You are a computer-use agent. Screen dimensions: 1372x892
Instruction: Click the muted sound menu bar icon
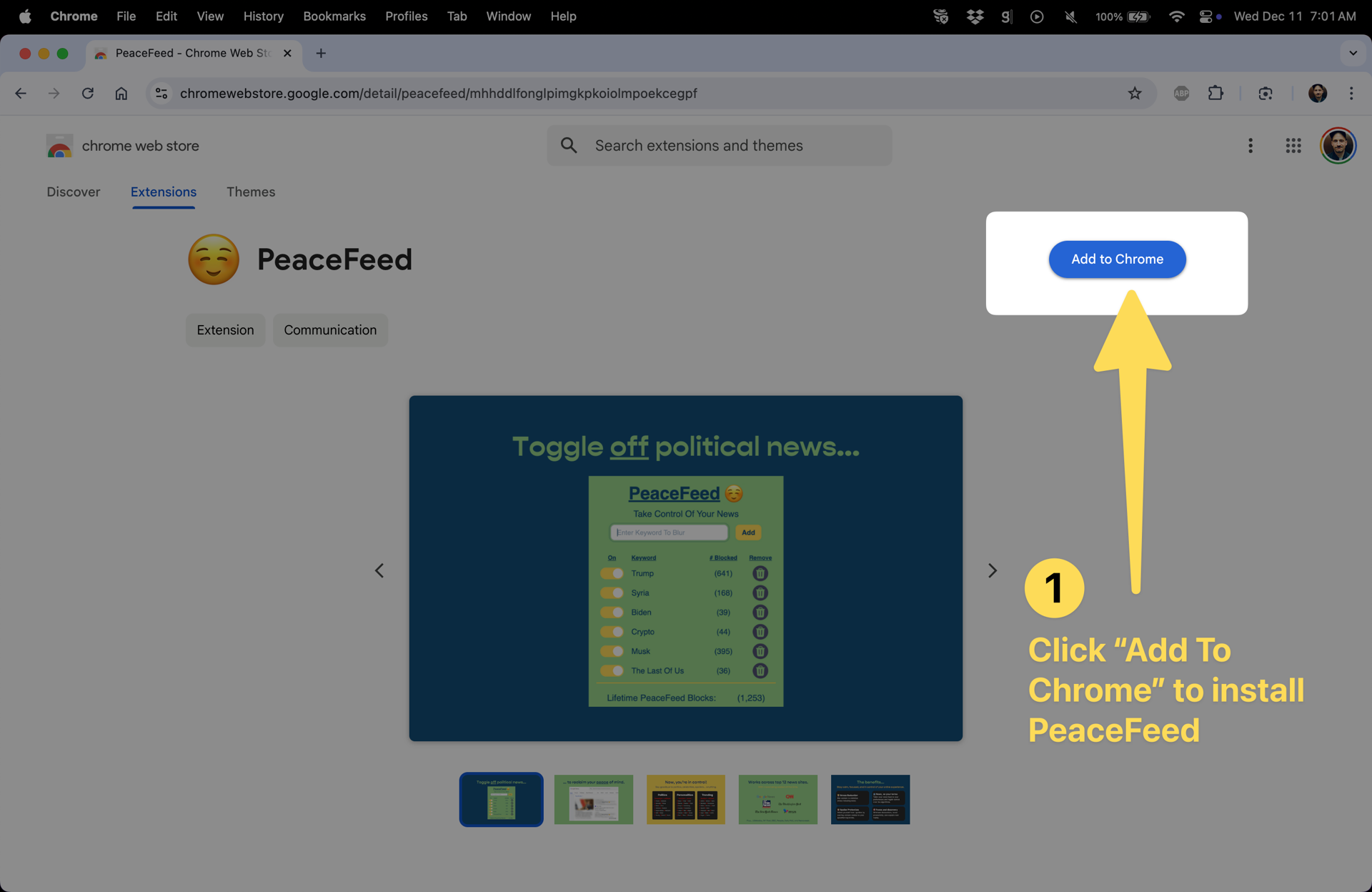coord(1070,16)
